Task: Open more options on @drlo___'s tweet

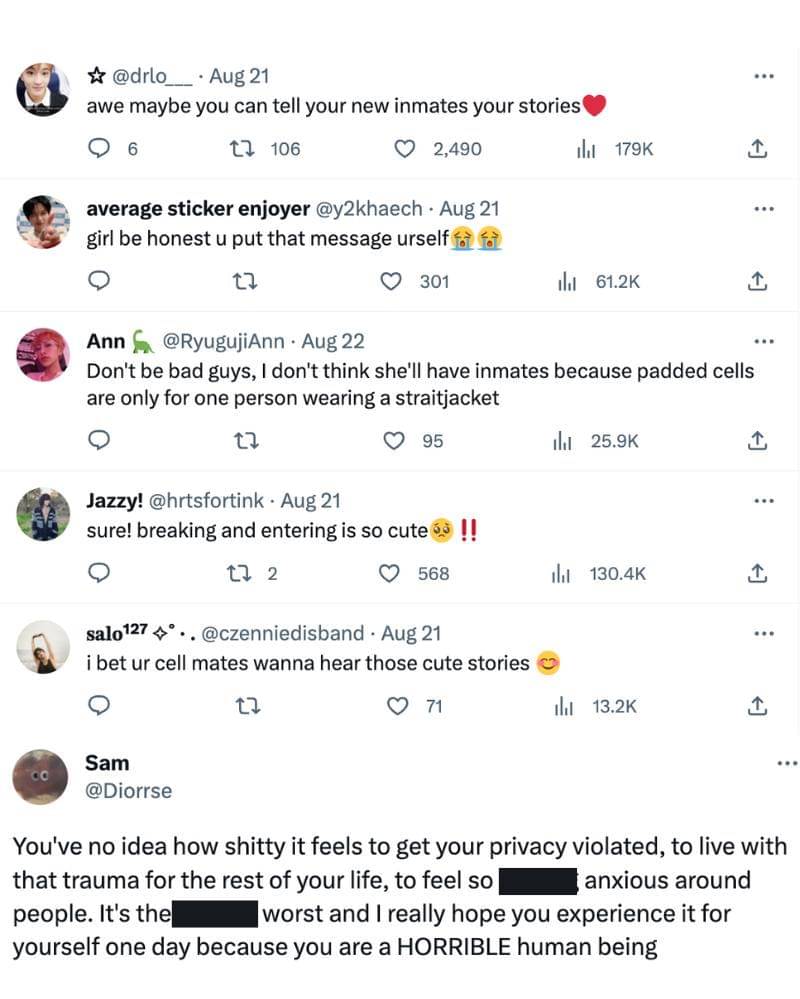Action: click(764, 77)
